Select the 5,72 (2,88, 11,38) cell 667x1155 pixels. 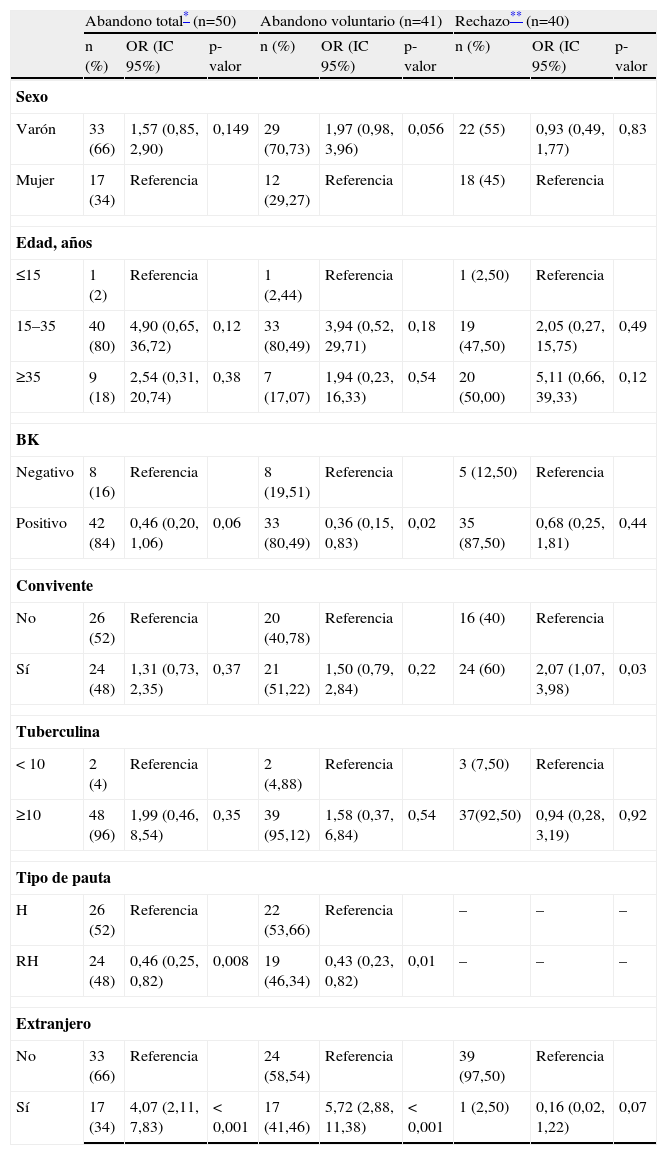tap(358, 1117)
